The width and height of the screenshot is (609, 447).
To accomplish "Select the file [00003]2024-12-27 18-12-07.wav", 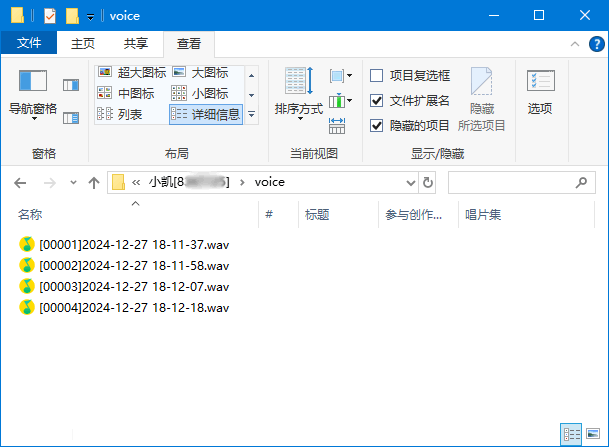I will point(133,286).
